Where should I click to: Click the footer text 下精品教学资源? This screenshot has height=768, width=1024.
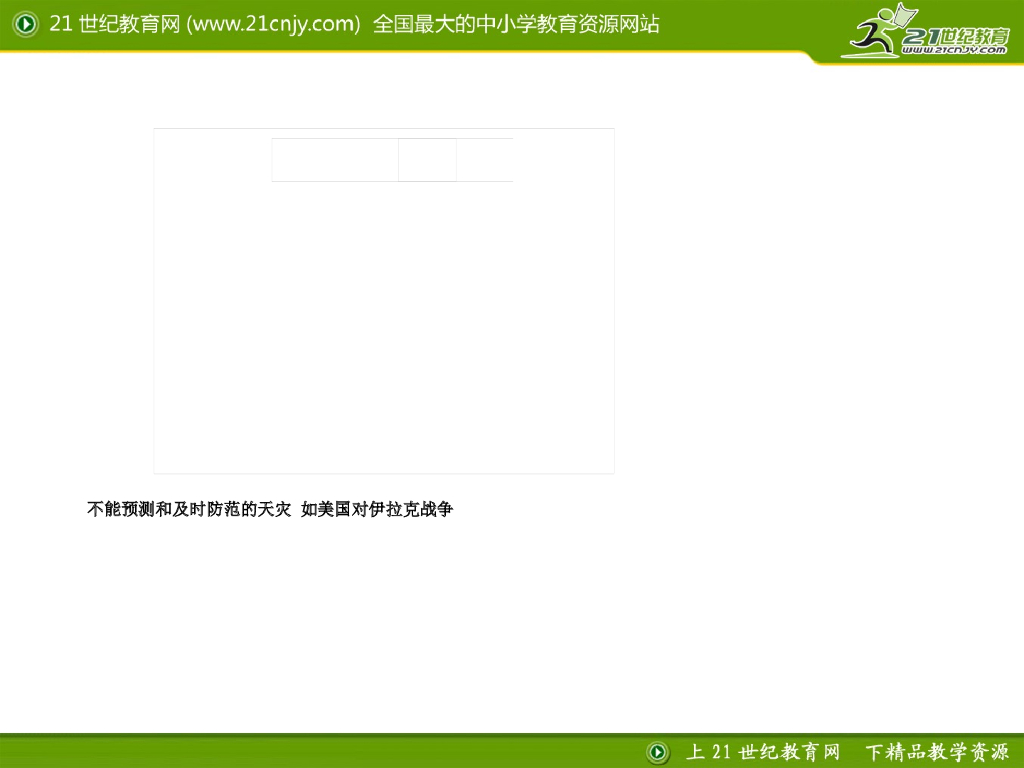click(x=936, y=752)
